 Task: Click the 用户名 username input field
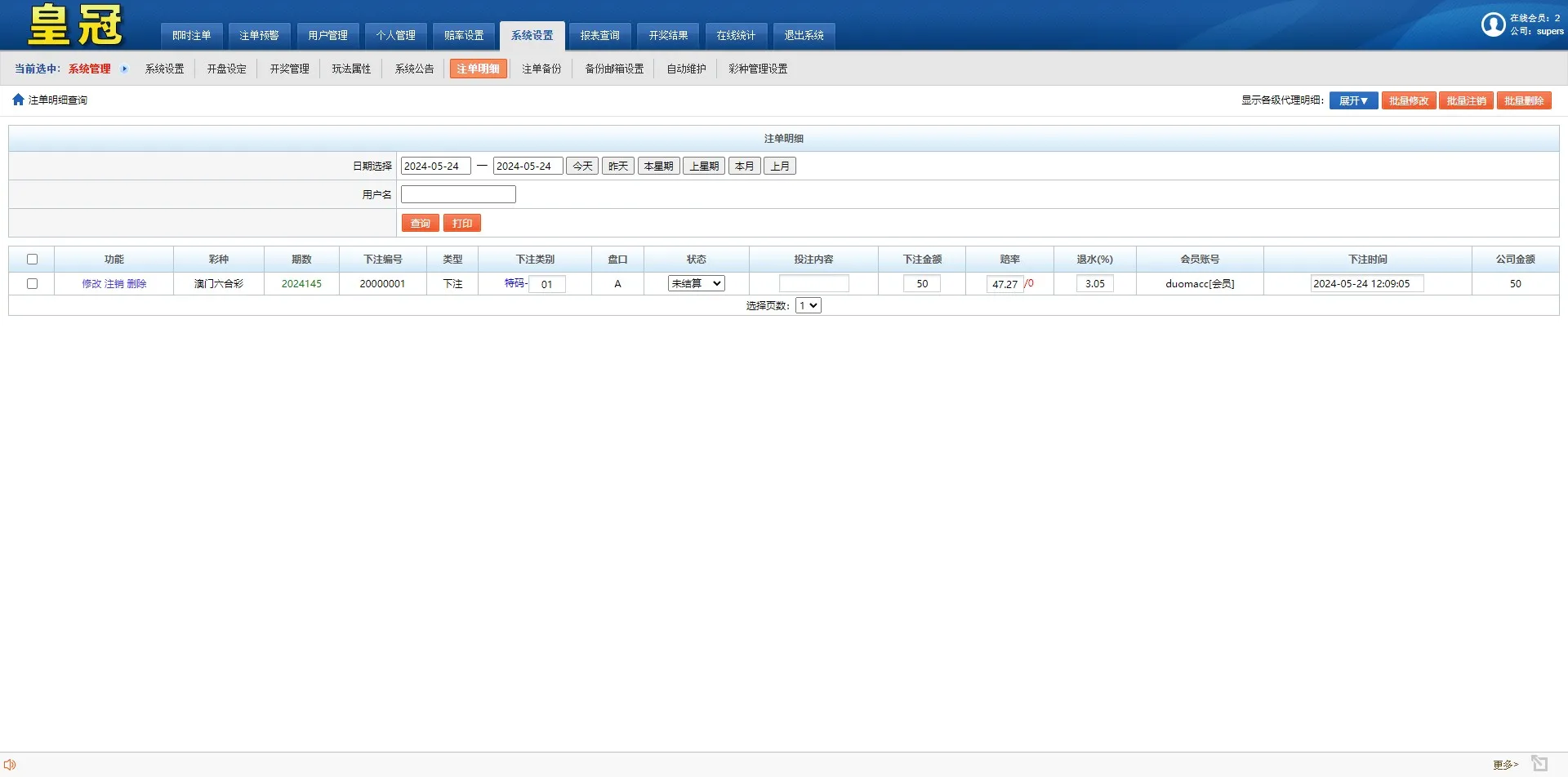[458, 193]
